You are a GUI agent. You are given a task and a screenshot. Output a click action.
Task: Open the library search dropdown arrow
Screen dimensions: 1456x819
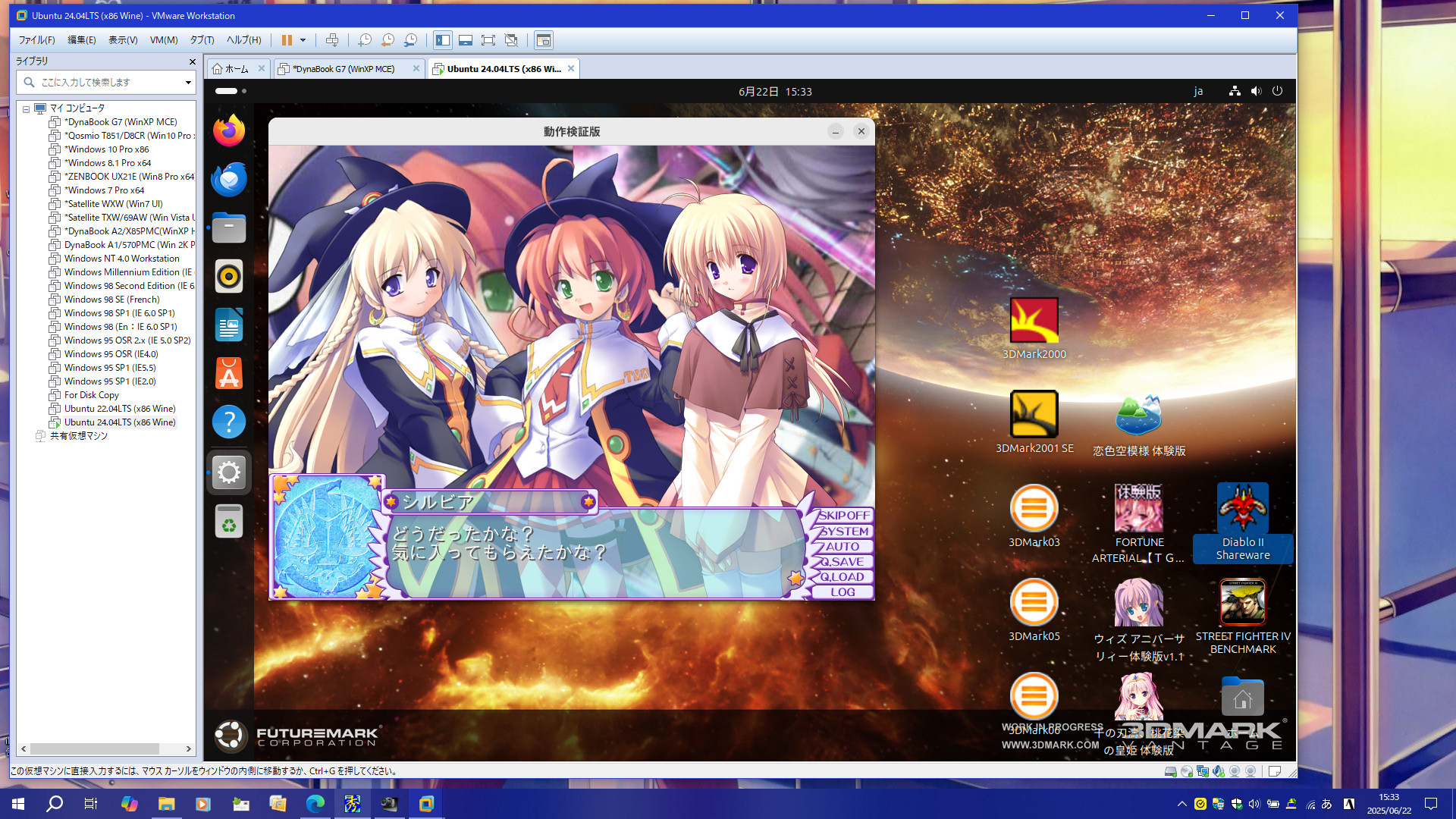point(188,82)
